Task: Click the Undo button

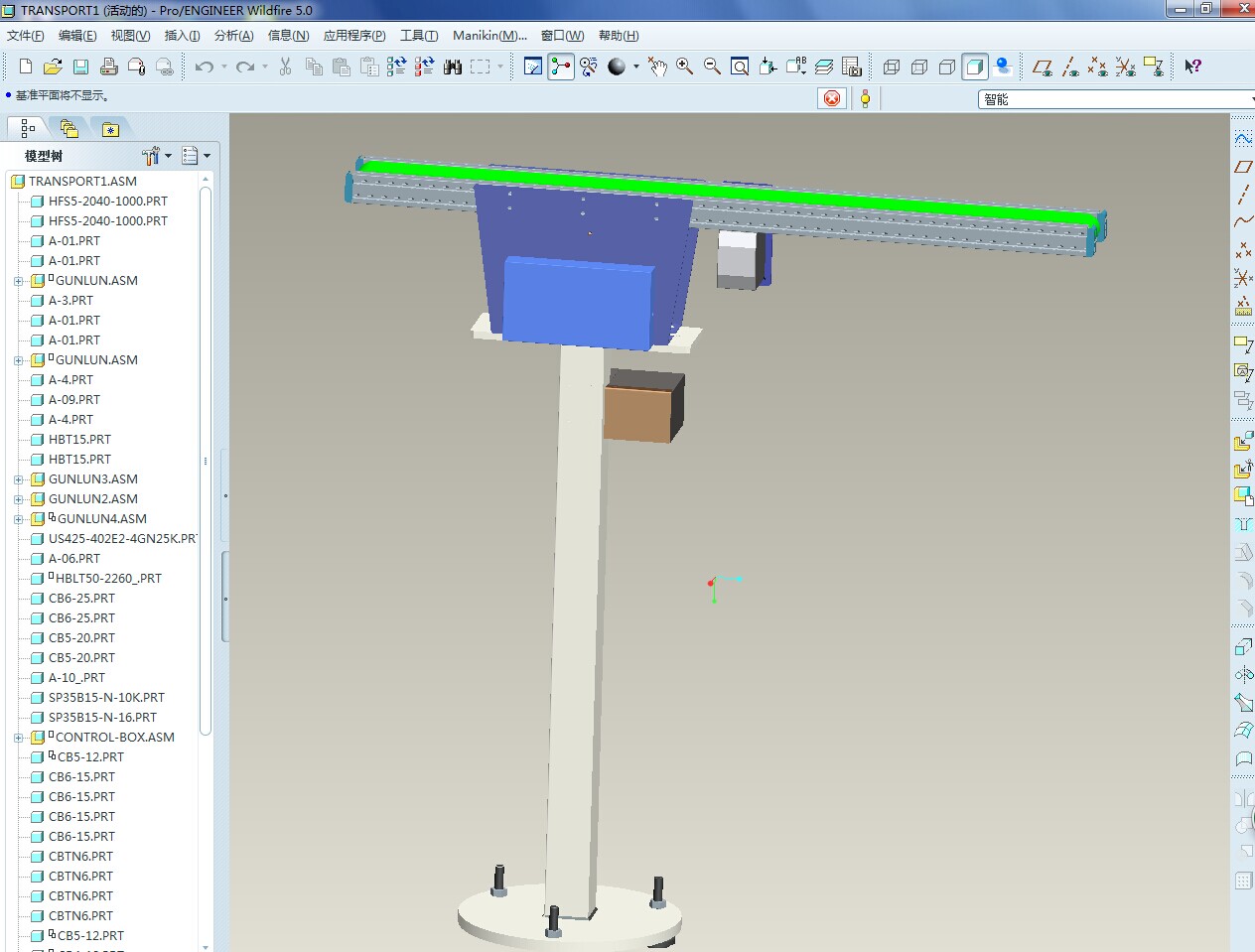Action: (205, 67)
